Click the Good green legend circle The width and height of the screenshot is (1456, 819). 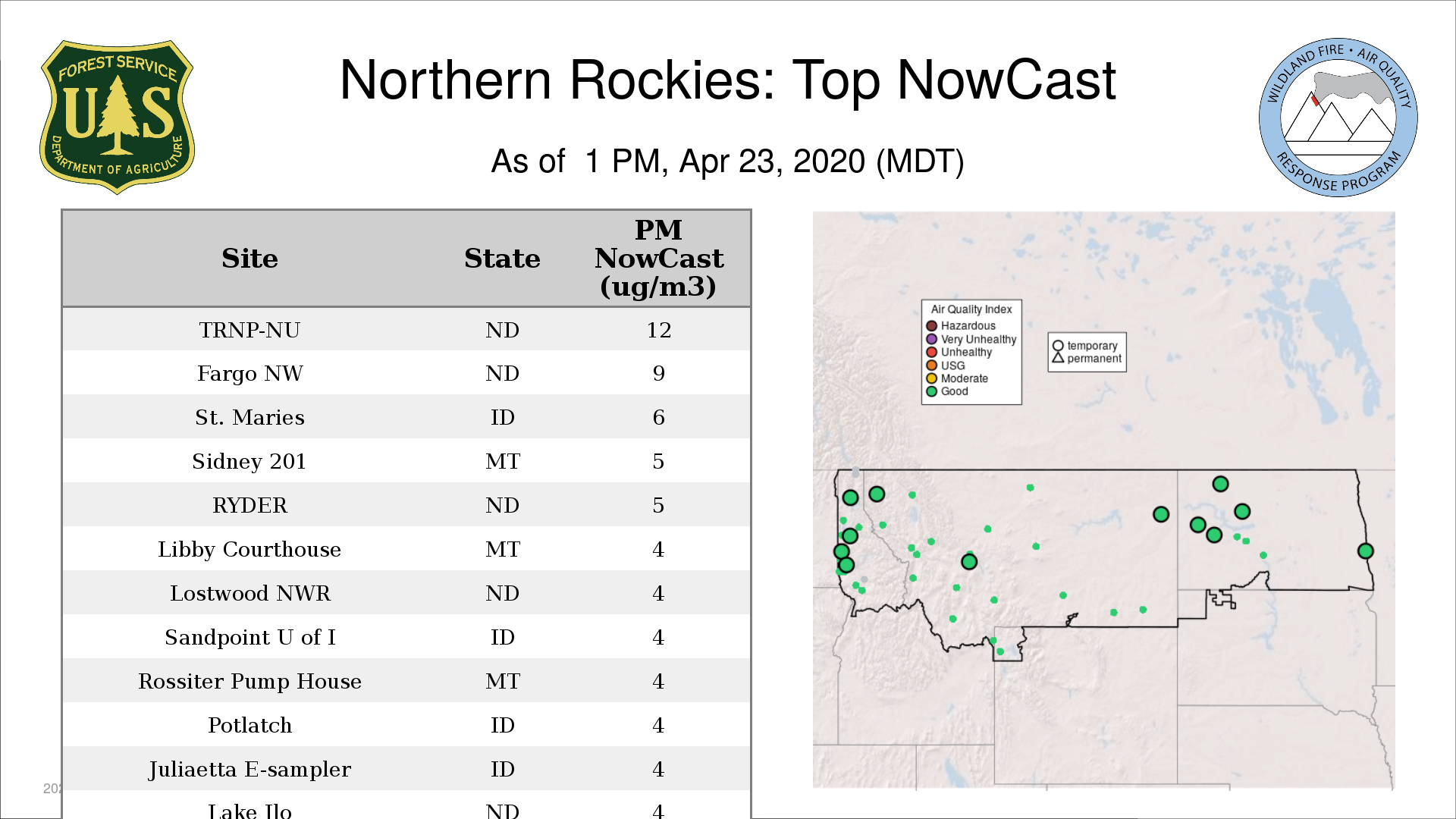932,392
